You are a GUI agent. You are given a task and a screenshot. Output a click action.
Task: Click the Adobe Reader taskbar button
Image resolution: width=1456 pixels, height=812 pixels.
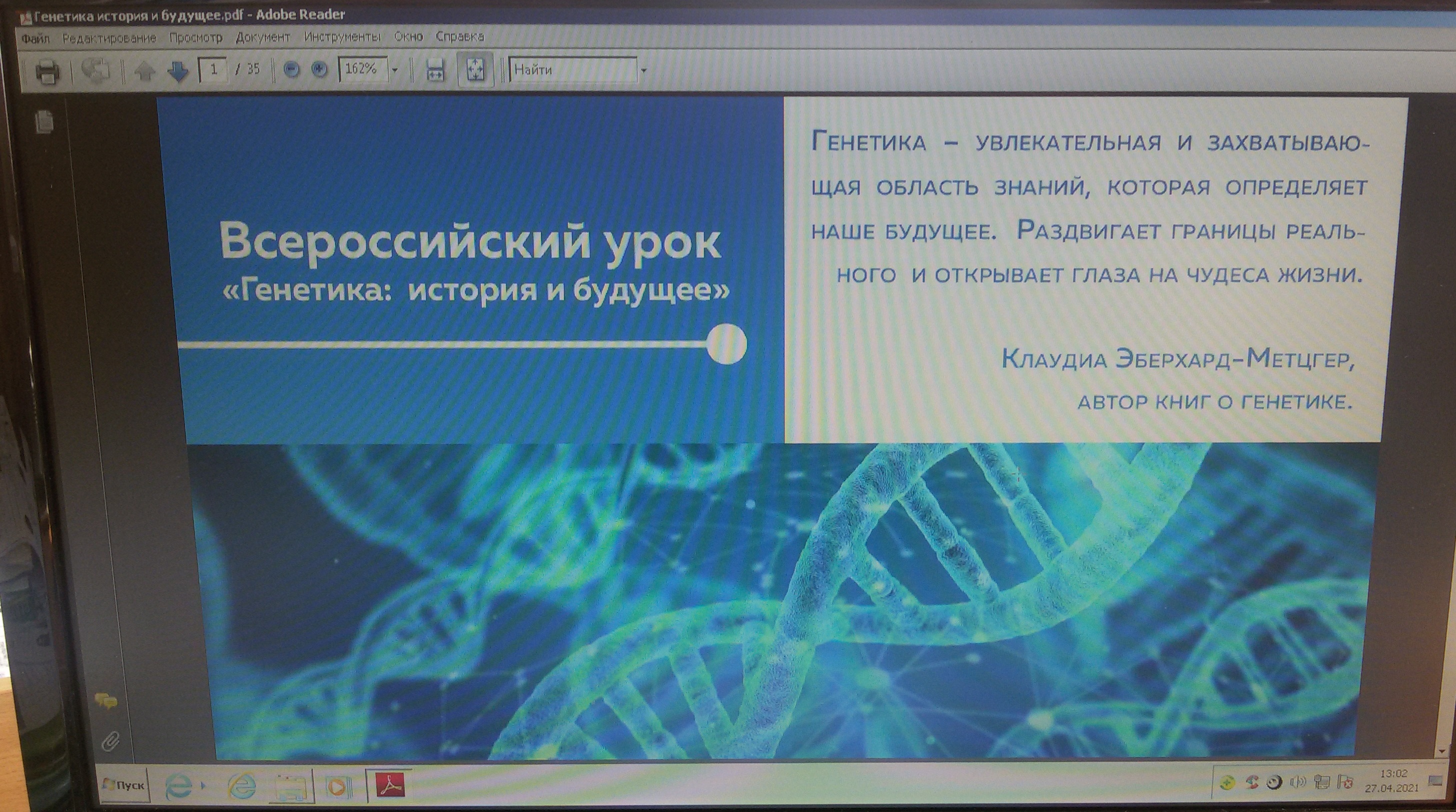pos(389,786)
